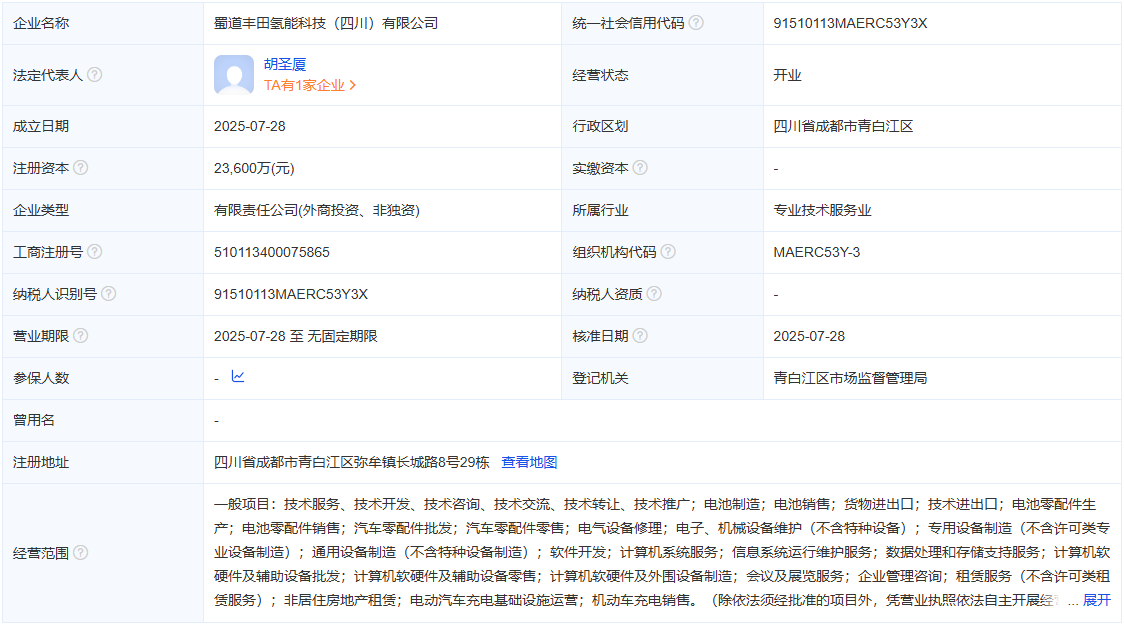Click the credit code value 91510113MAERC53Y3X
The width and height of the screenshot is (1124, 625).
tap(850, 23)
